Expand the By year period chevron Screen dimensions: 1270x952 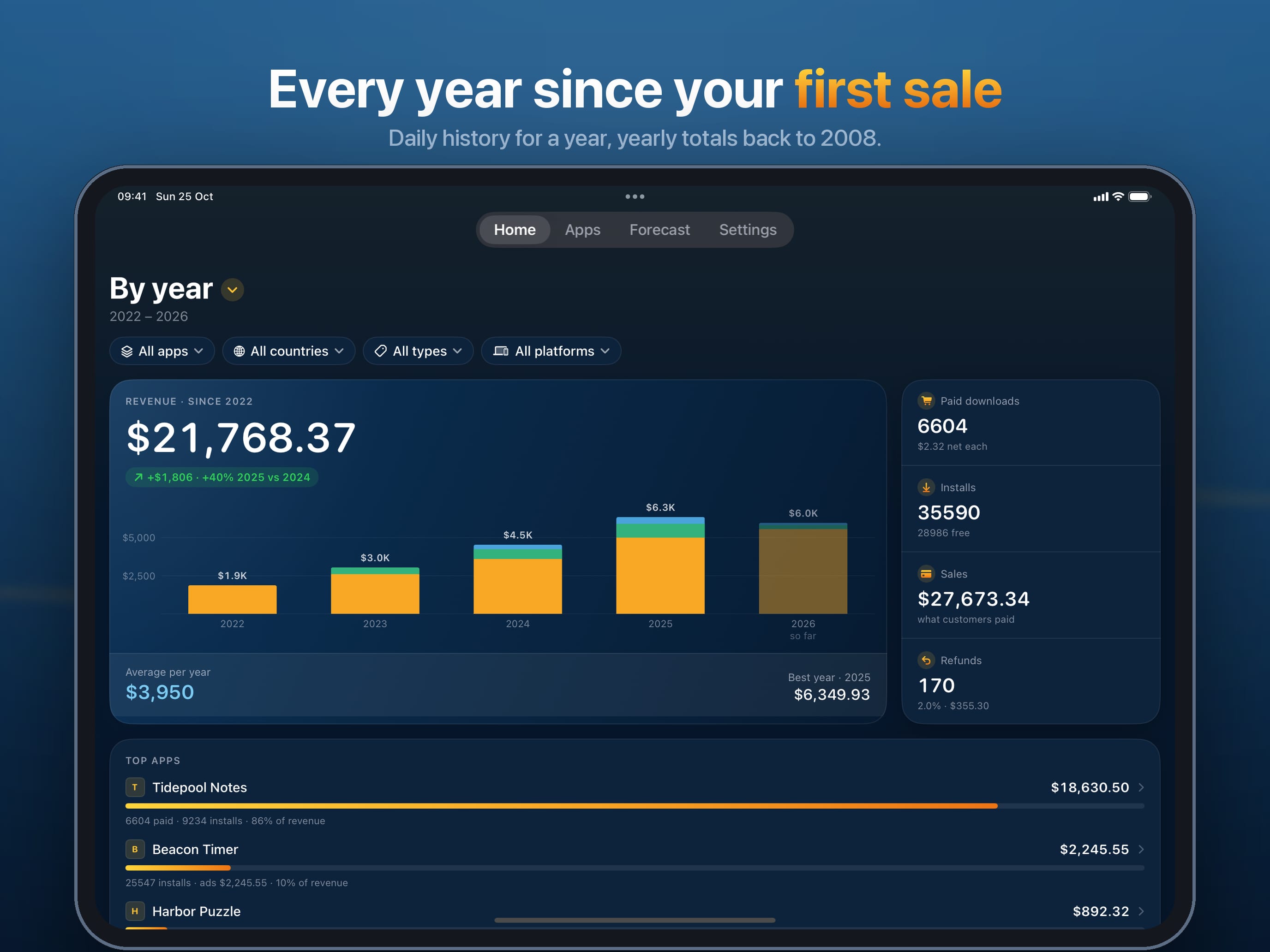pyautogui.click(x=233, y=290)
